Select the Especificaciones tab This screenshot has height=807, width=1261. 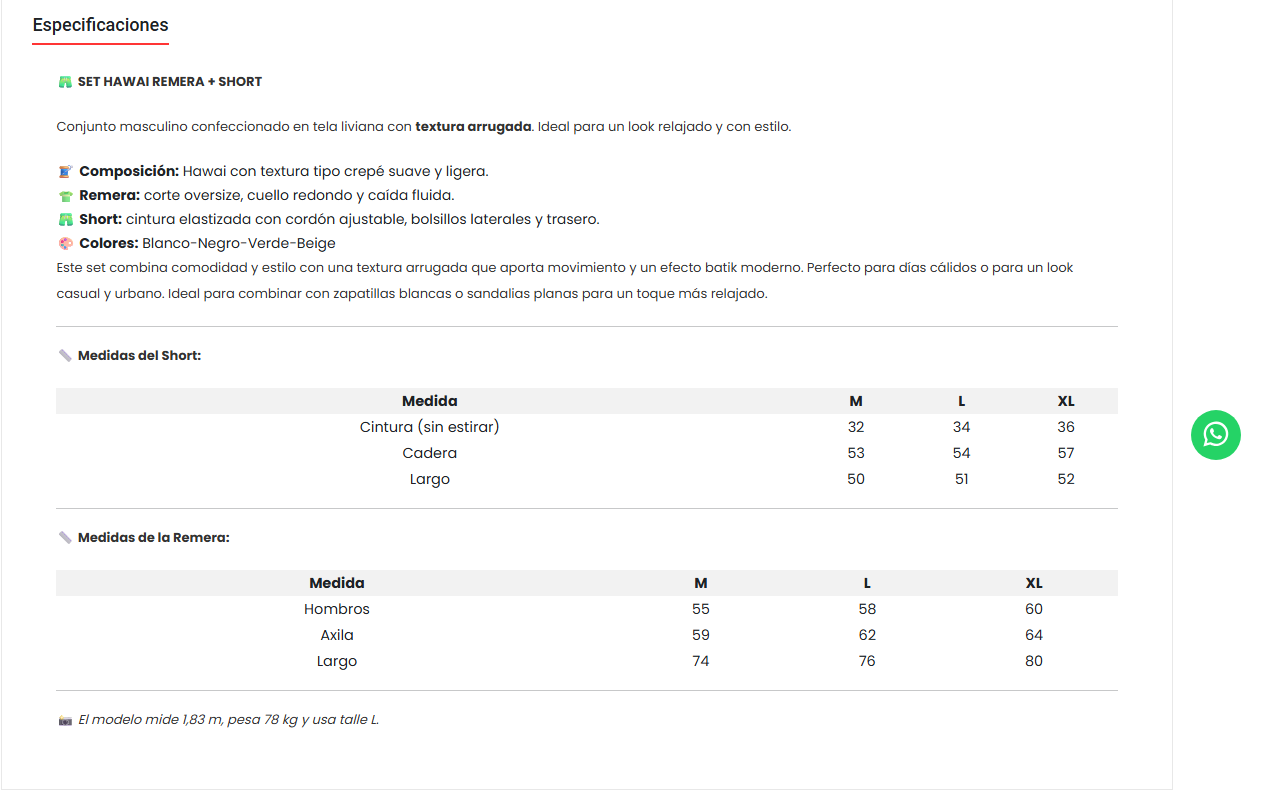[x=100, y=26]
